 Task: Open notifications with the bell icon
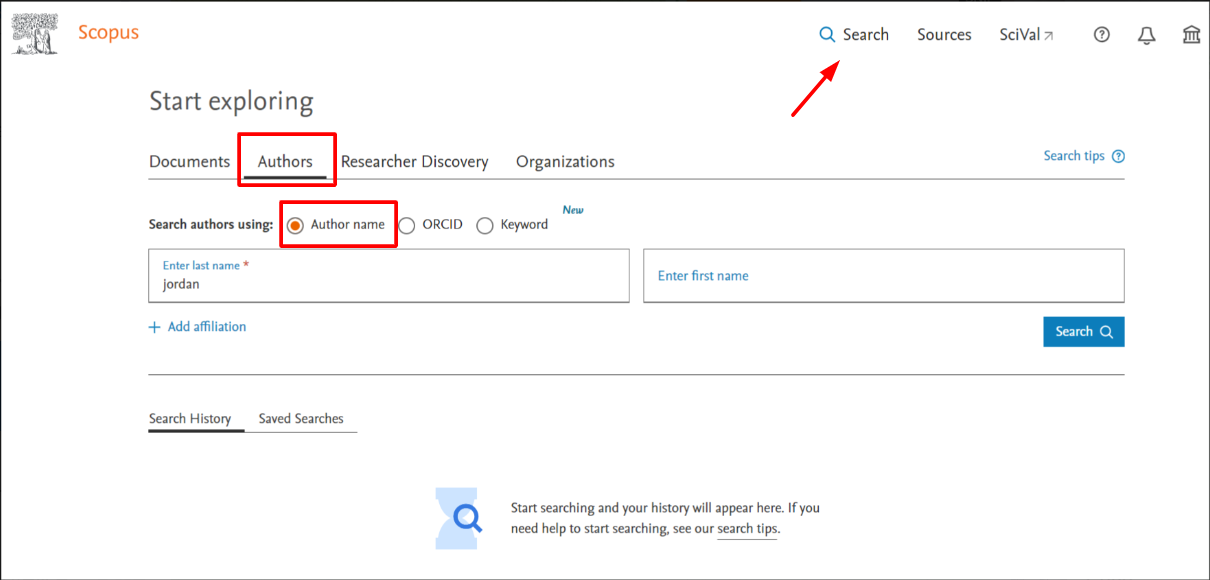point(1146,34)
